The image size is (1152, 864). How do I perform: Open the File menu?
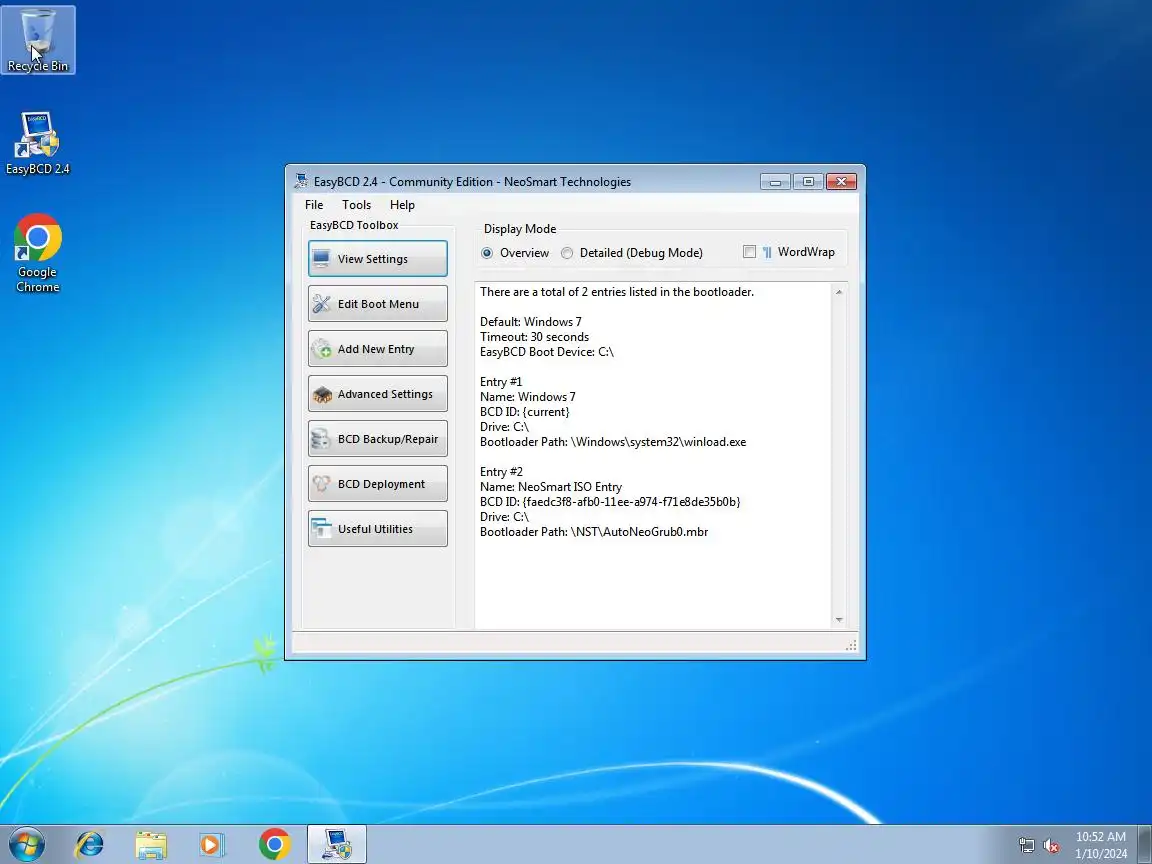pyautogui.click(x=314, y=205)
